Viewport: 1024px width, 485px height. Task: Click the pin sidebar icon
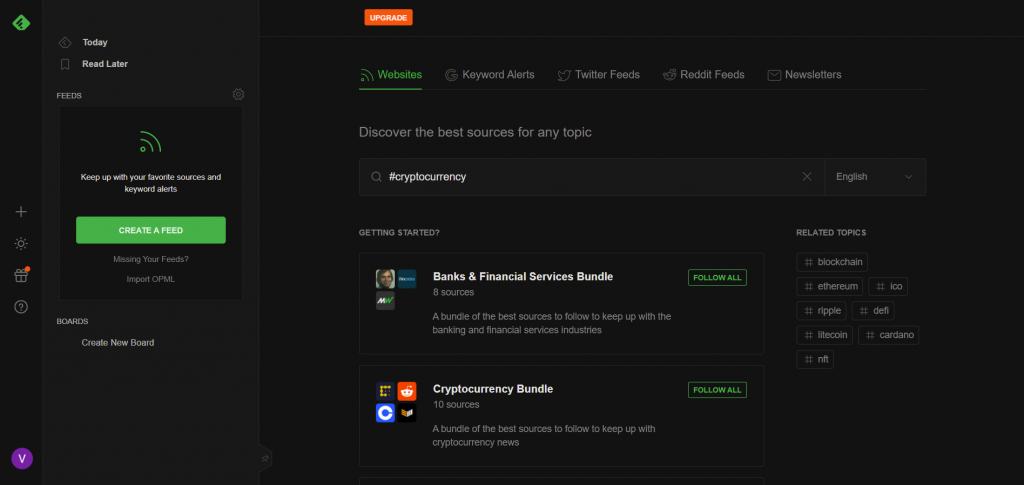(x=265, y=458)
